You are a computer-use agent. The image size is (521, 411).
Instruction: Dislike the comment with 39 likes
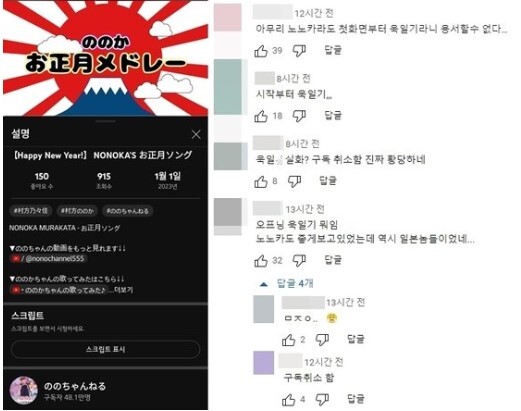tap(299, 51)
